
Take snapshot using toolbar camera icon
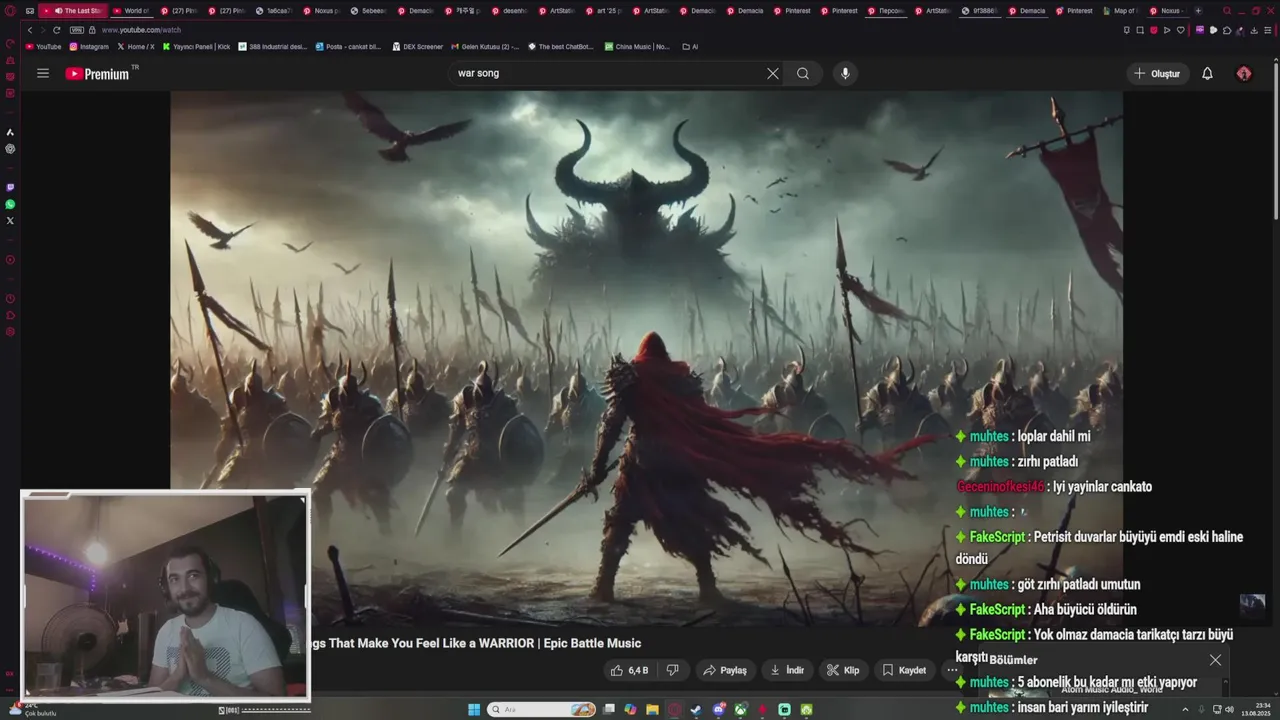(x=1140, y=30)
